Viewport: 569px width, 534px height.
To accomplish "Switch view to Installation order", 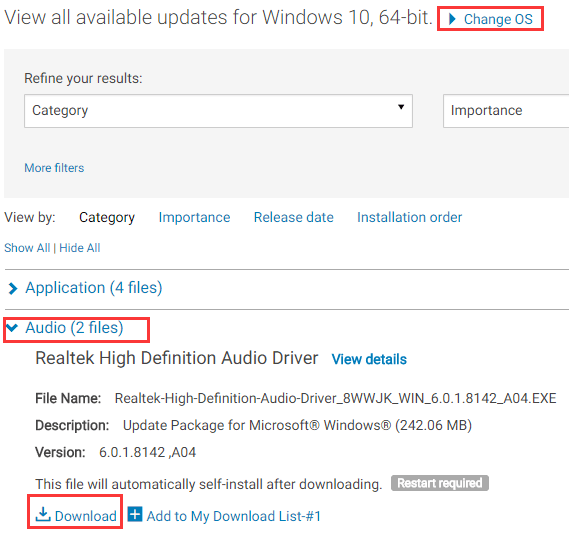I will 410,217.
